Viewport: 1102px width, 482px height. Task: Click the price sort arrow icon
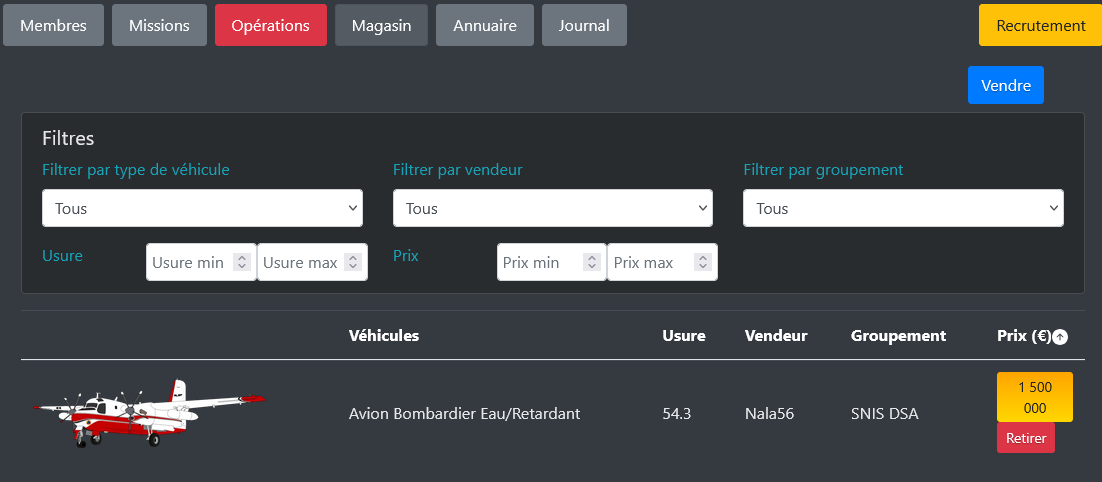coord(1060,337)
